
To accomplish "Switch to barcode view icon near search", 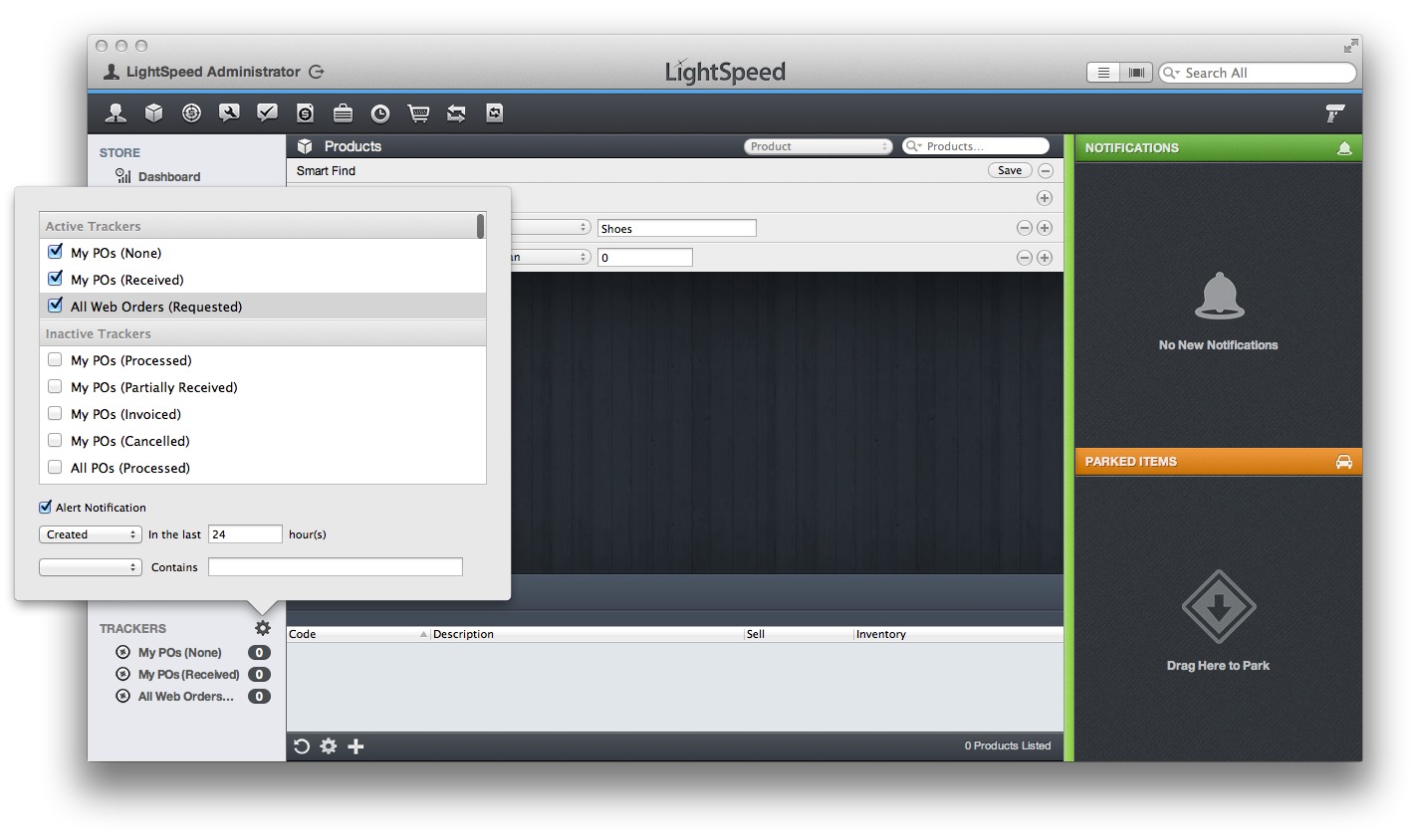I will 1136,73.
